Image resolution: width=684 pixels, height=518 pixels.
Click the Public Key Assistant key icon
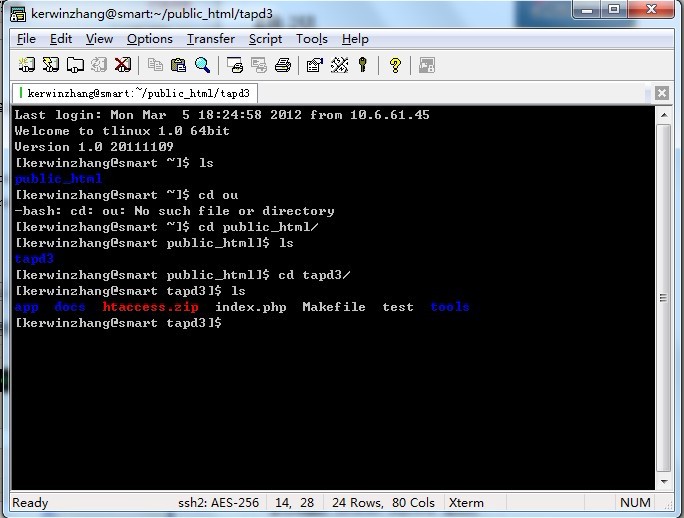click(363, 65)
